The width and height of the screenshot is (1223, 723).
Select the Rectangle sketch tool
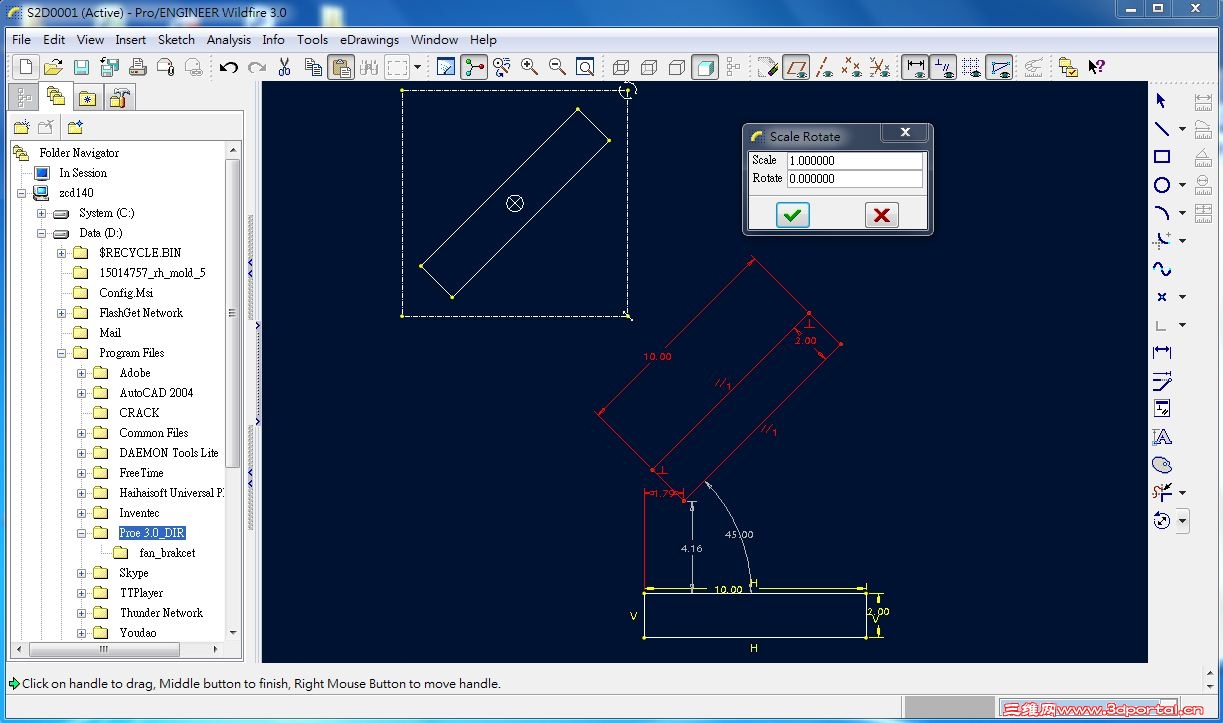tap(1161, 157)
